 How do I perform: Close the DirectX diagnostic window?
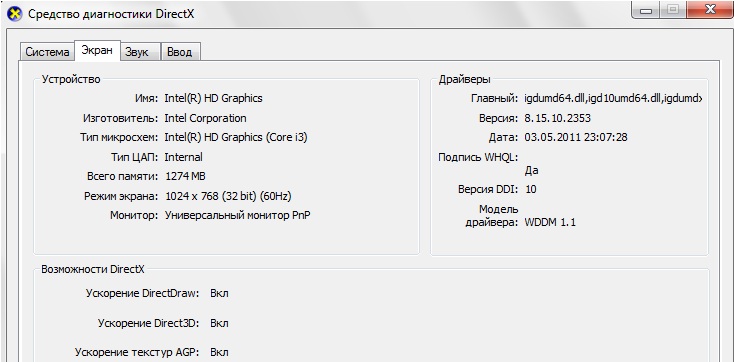(x=711, y=10)
